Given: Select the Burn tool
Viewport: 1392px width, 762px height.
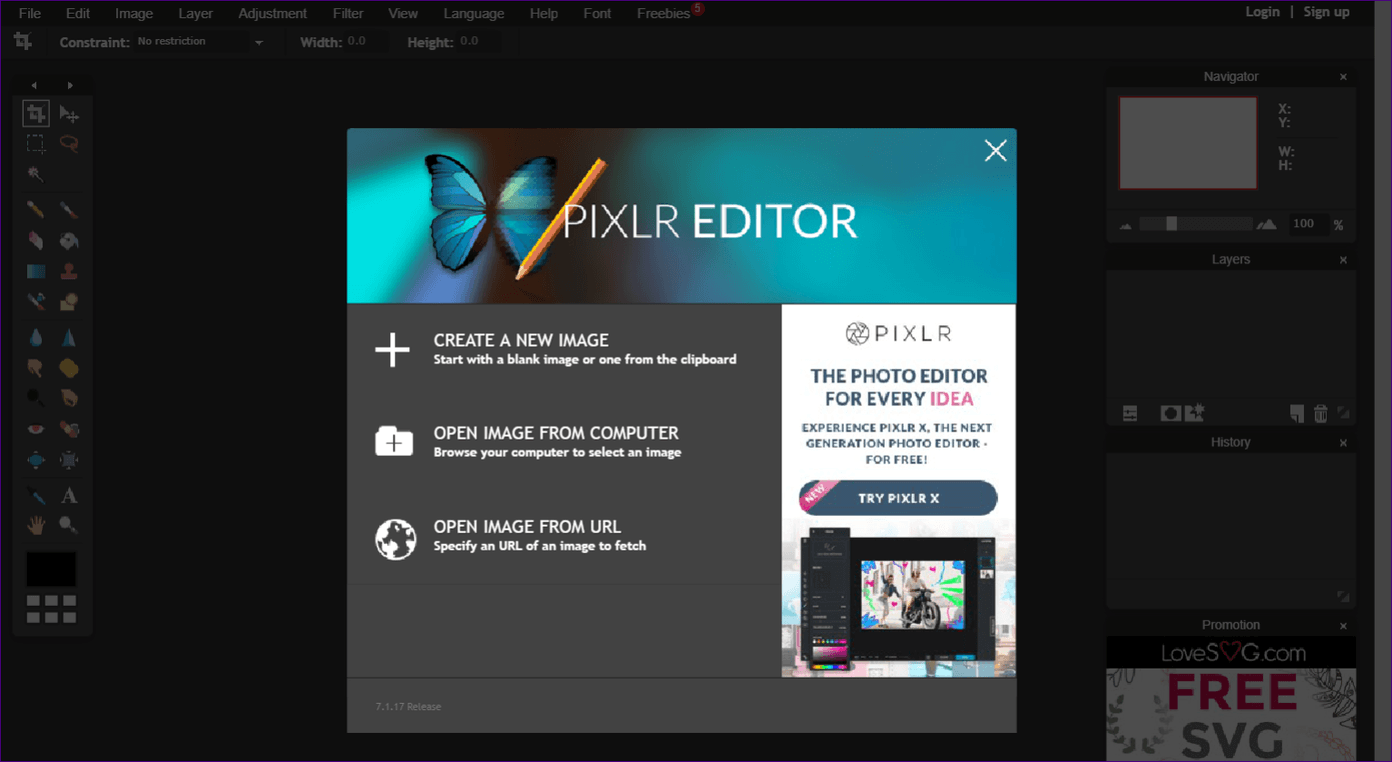Looking at the screenshot, I should [69, 398].
